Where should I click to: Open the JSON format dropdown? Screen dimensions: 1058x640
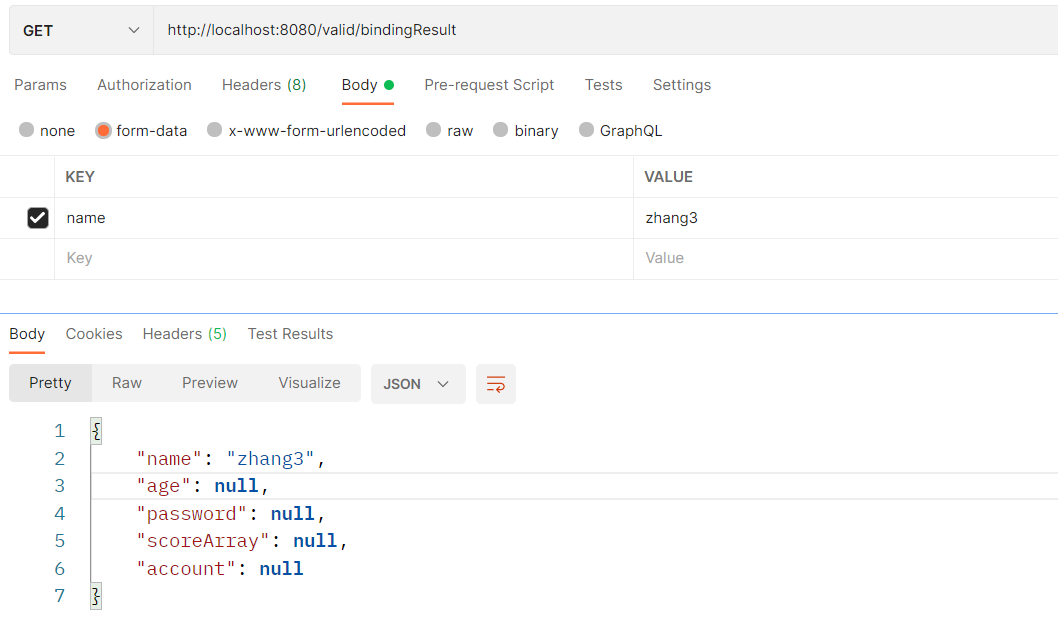pos(417,383)
